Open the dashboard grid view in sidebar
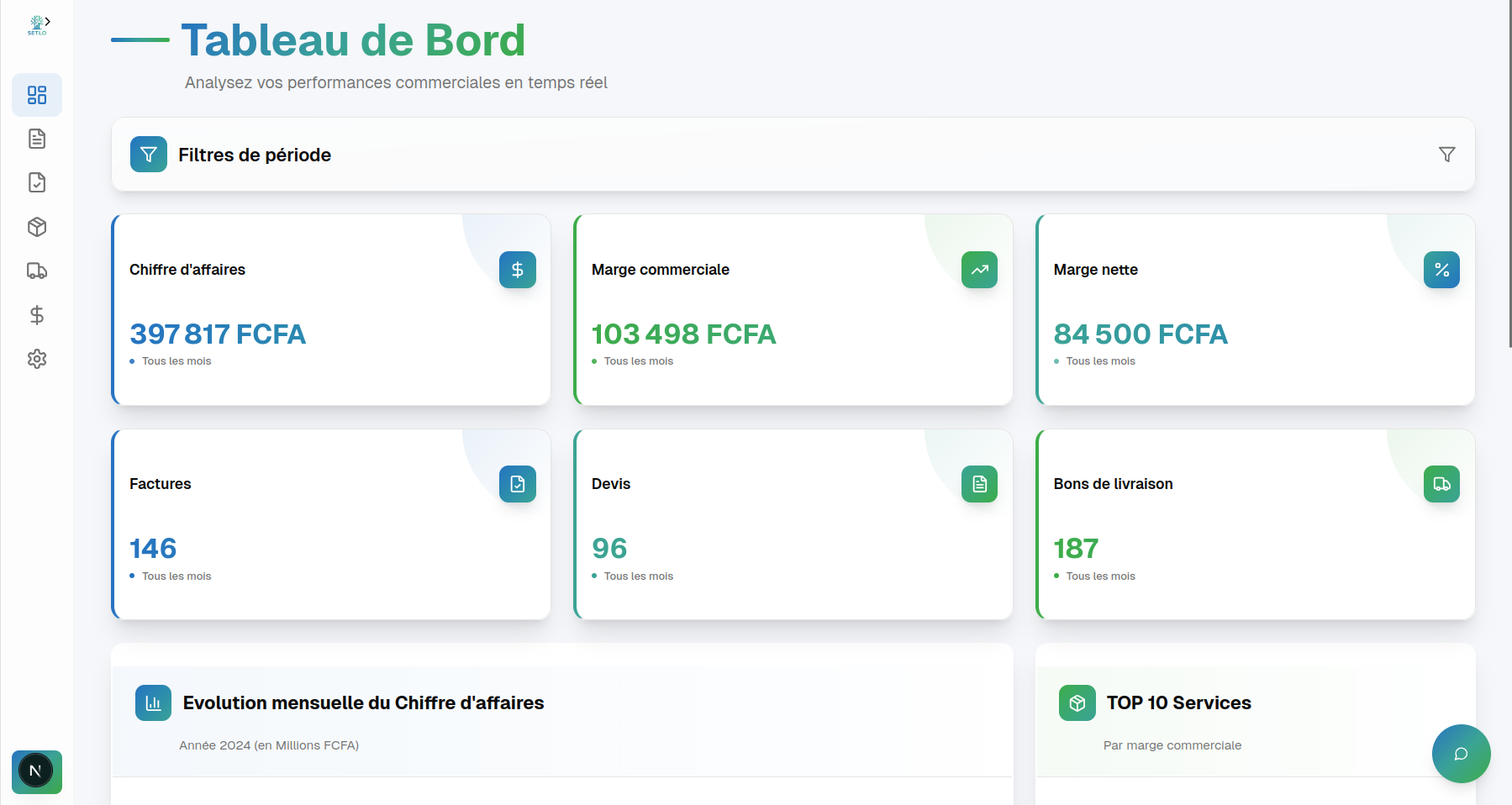Screen dimensions: 1512x805 point(36,94)
